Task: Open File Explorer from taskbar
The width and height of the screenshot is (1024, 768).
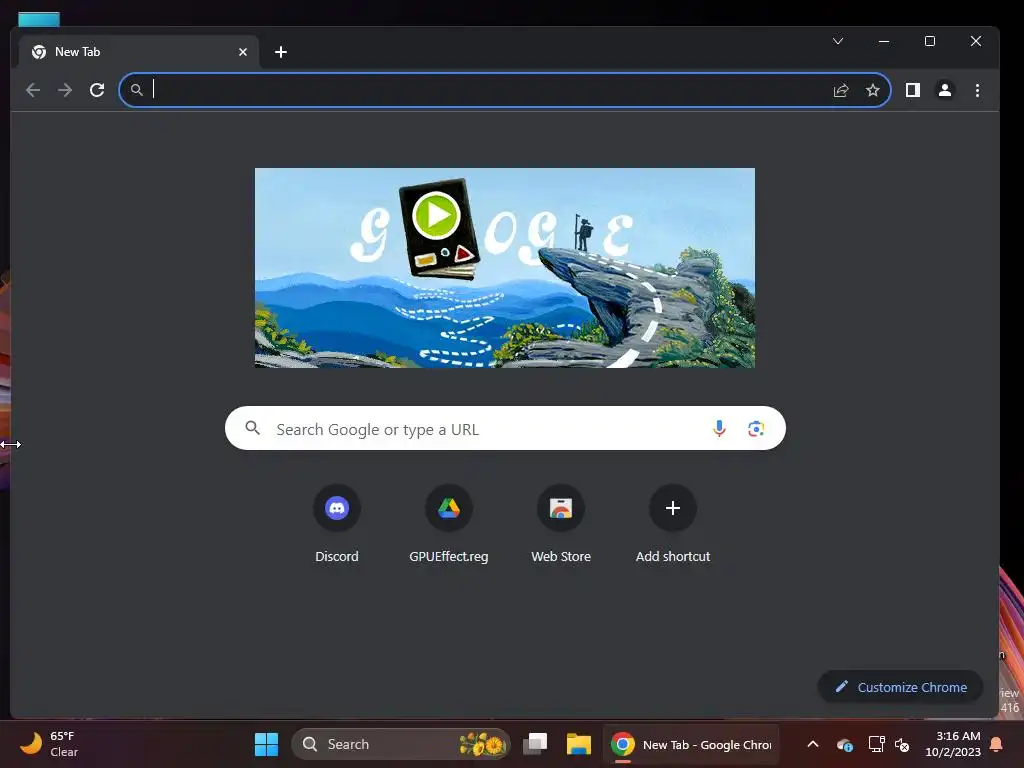Action: [x=579, y=744]
